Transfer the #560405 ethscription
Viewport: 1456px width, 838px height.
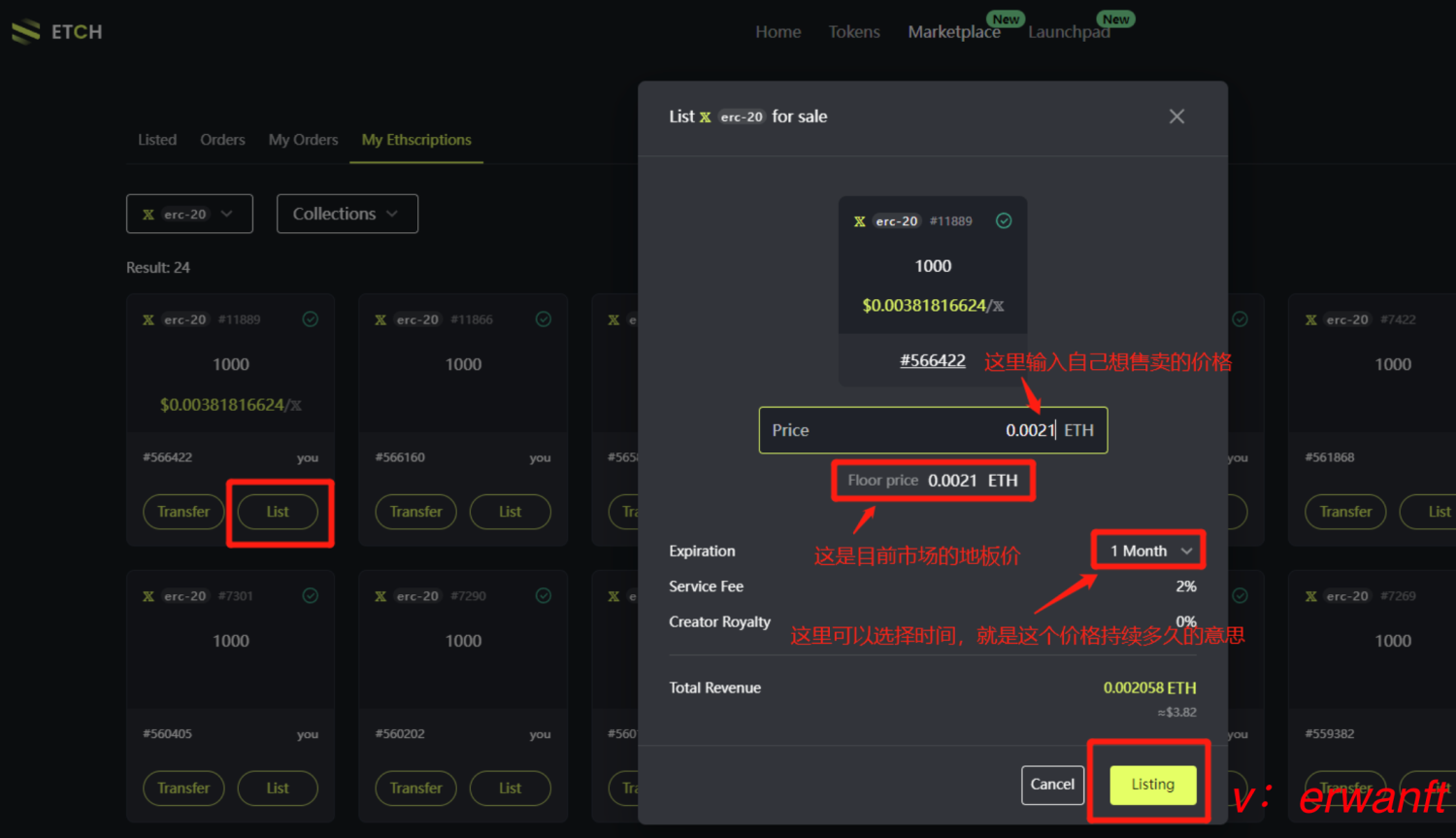pyautogui.click(x=183, y=788)
